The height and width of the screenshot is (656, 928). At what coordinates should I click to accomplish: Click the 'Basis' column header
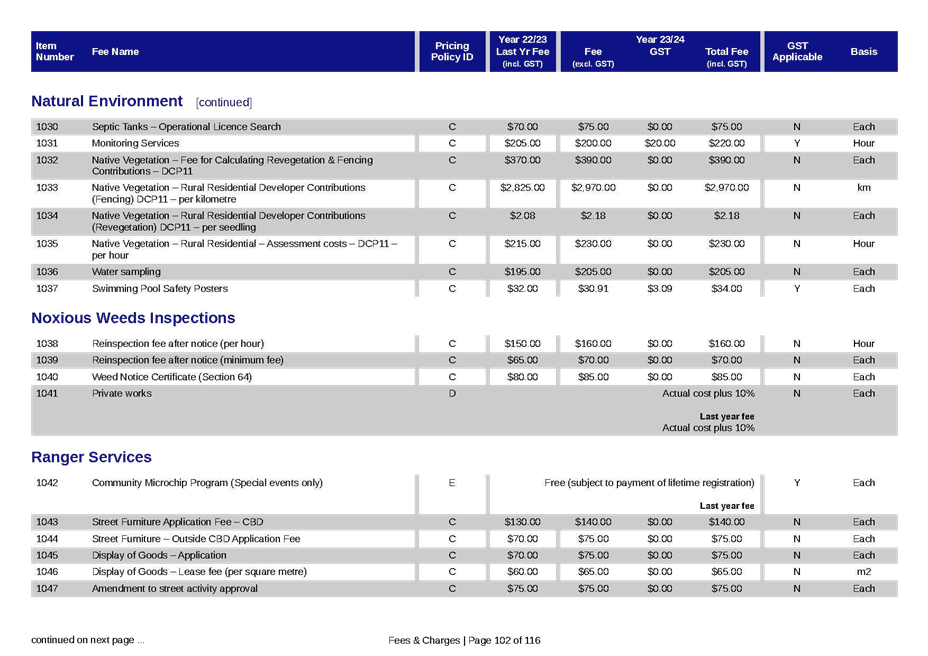pos(864,52)
